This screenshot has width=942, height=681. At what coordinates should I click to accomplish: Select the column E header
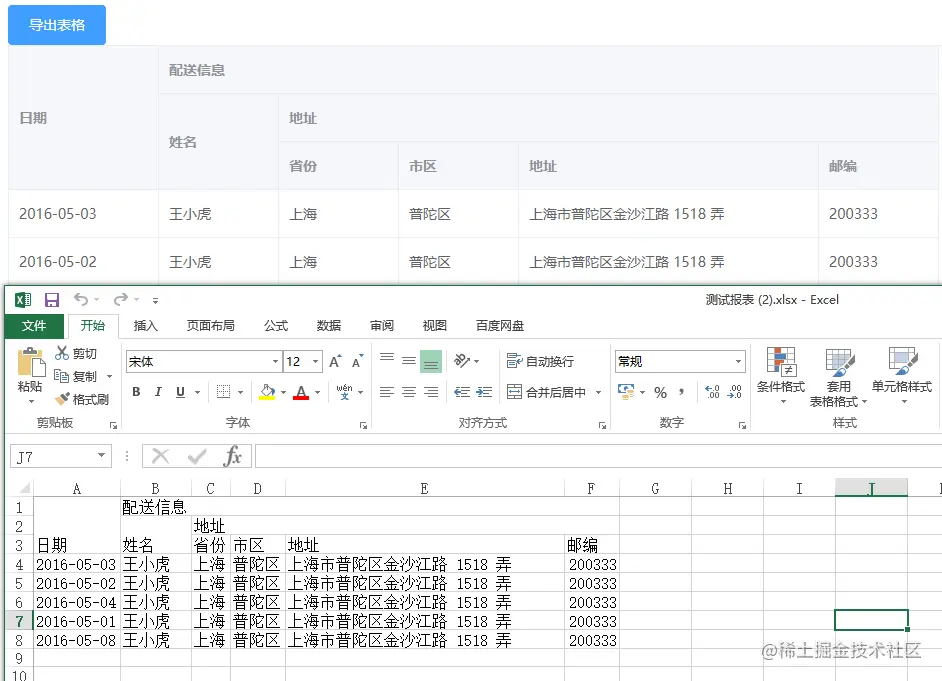424,488
